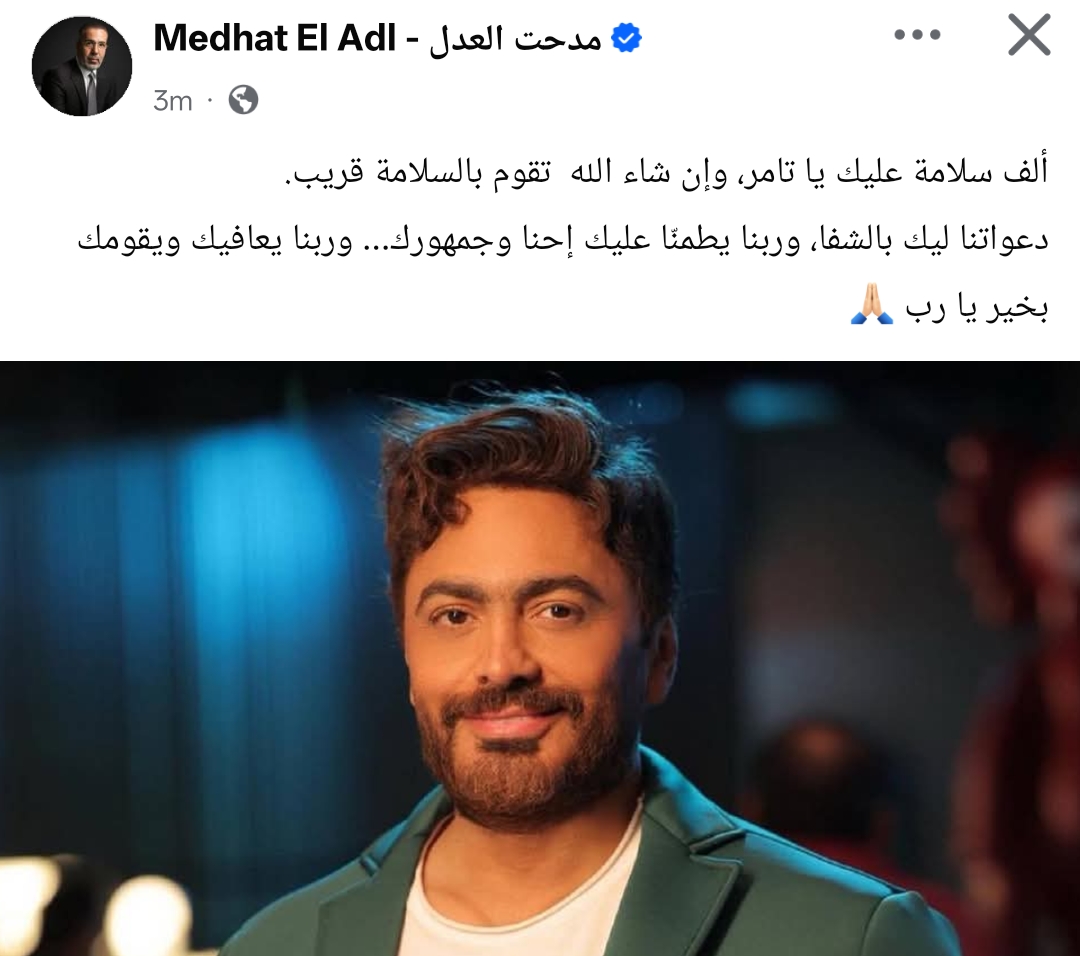Click the blue verified badge
The height and width of the screenshot is (956, 1080).
(627, 38)
